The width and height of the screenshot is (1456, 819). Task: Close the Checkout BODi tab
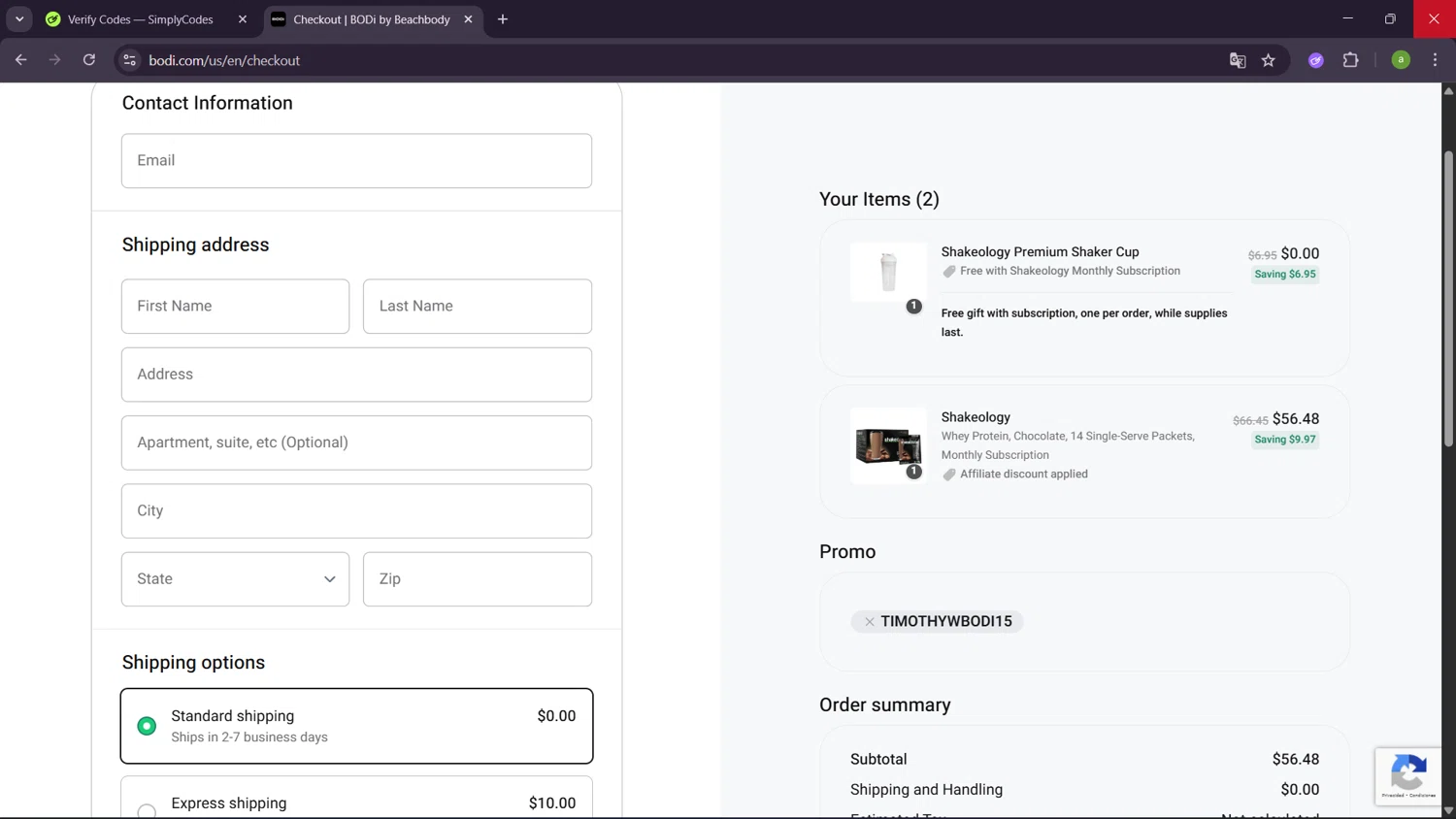pyautogui.click(x=468, y=19)
